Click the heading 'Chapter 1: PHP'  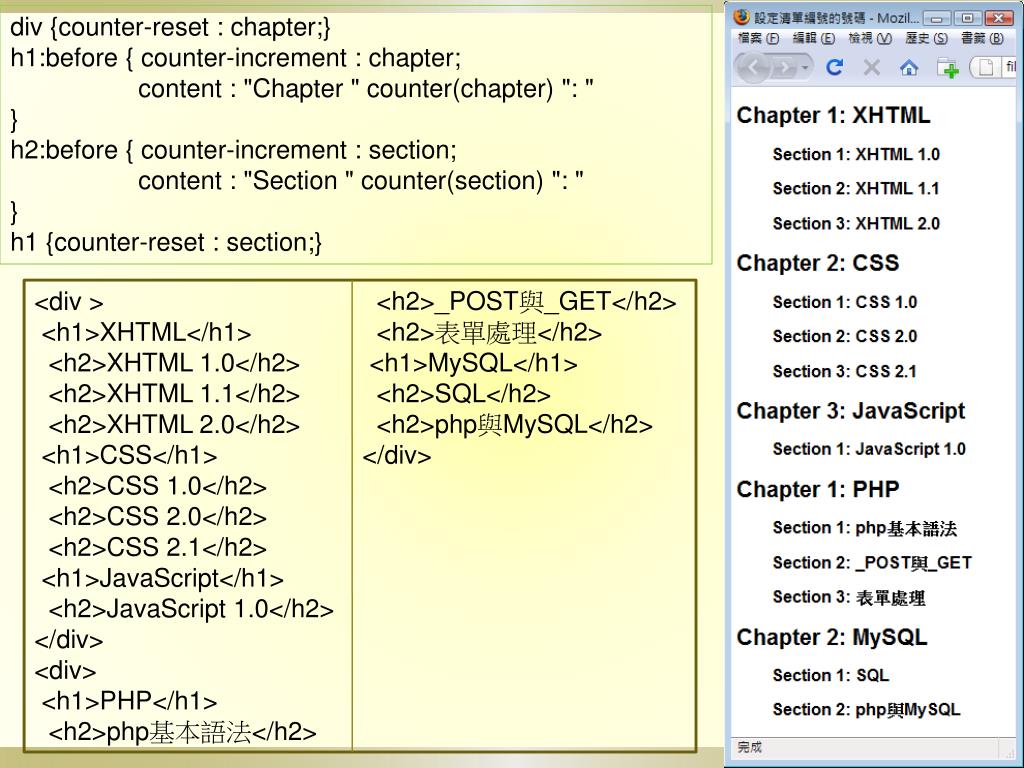[818, 489]
